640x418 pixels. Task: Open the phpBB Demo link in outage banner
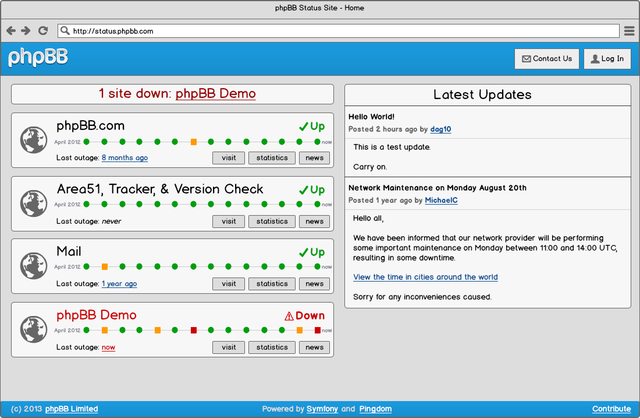pyautogui.click(x=216, y=93)
